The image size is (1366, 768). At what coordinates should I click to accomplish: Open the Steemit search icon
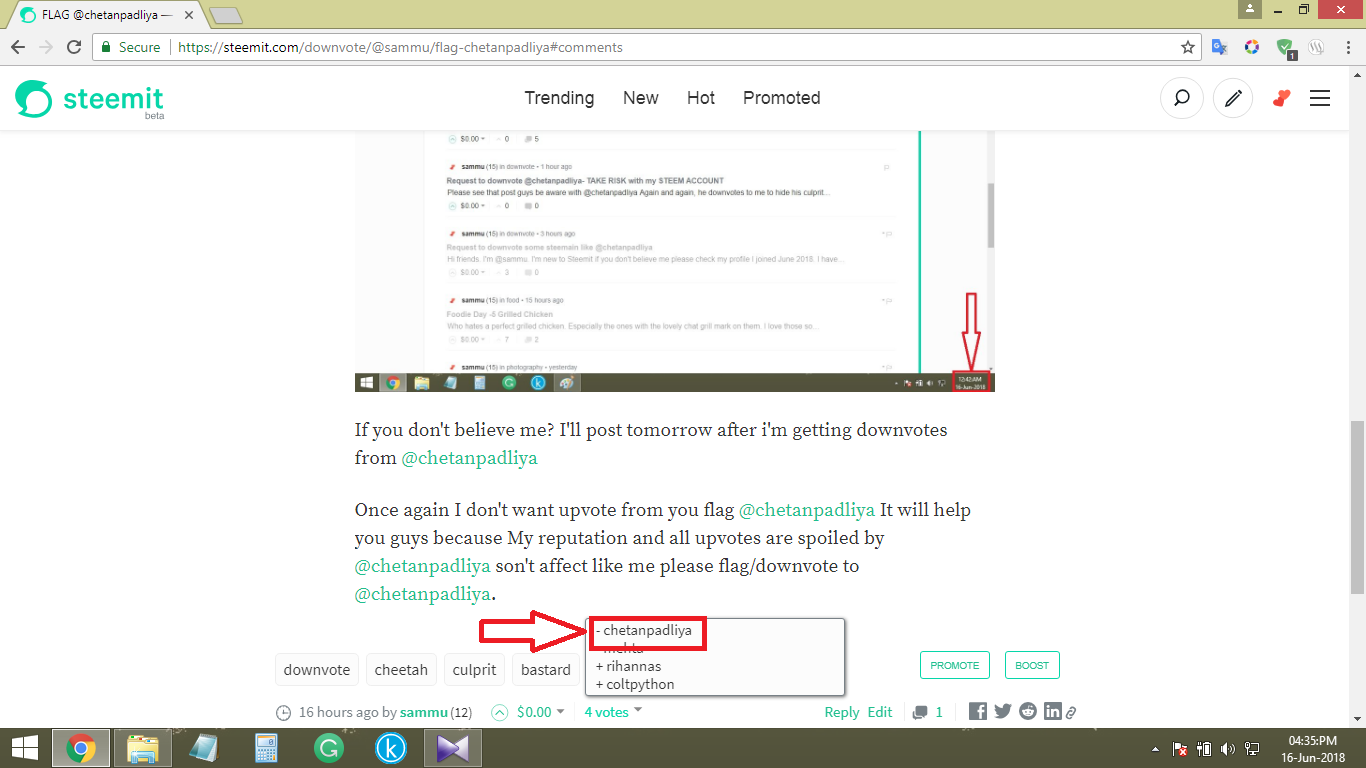click(x=1181, y=98)
